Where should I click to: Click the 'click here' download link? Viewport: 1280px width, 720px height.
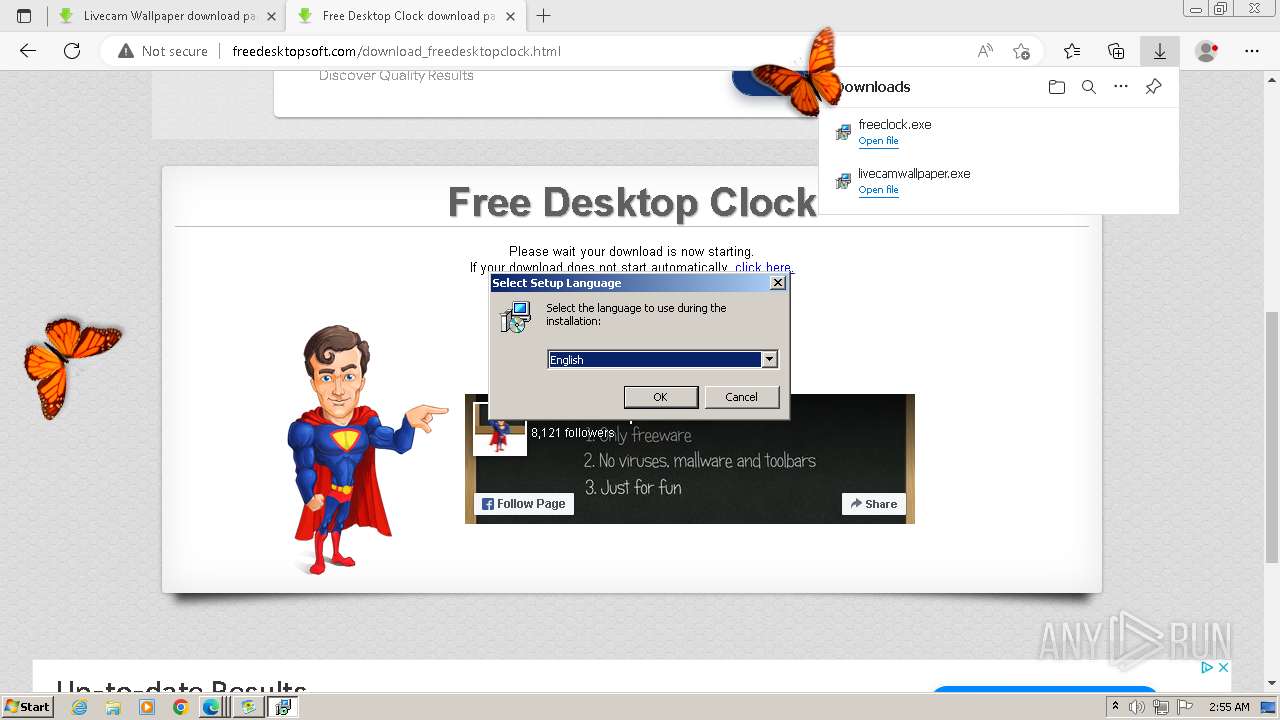click(x=763, y=268)
